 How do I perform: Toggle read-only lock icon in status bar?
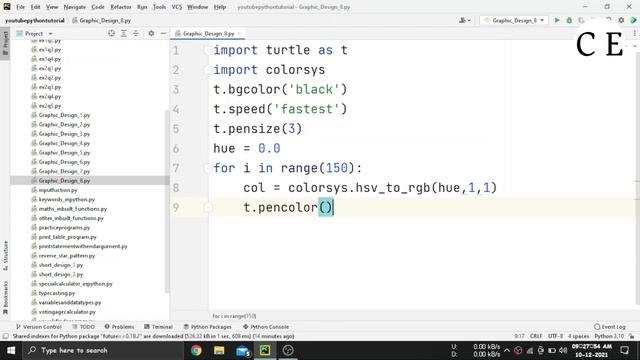click(x=631, y=336)
